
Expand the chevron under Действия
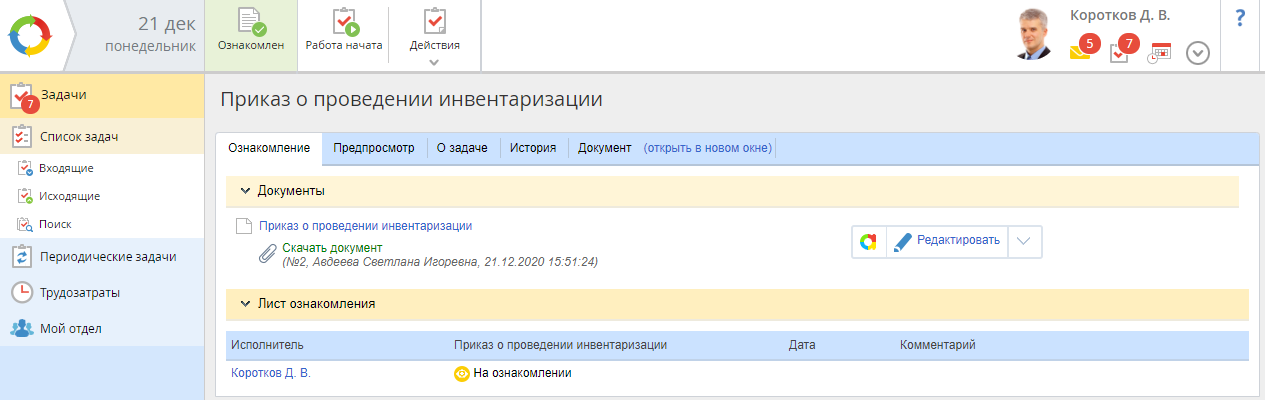click(434, 63)
